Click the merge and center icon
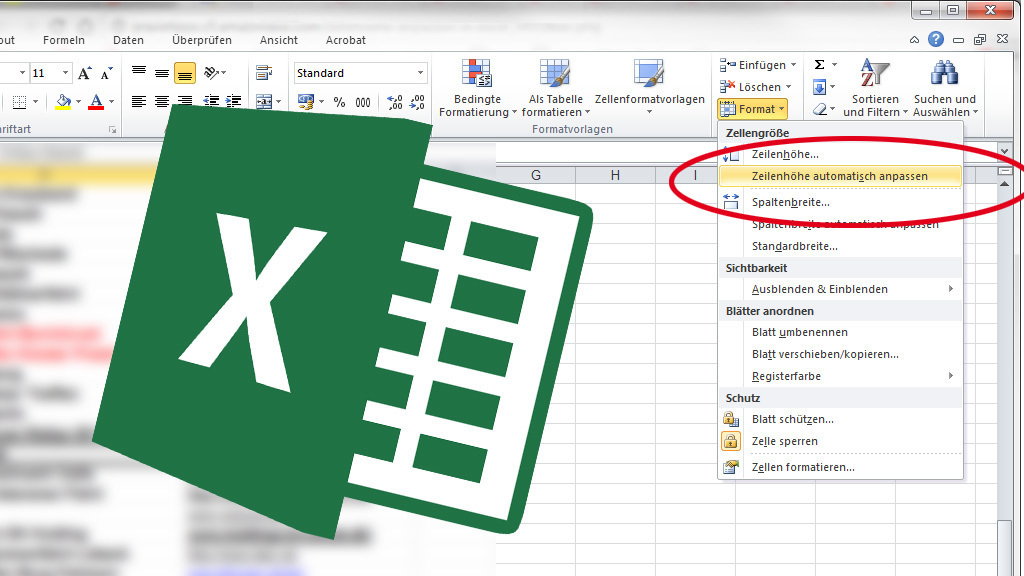The width and height of the screenshot is (1024, 576). (x=264, y=101)
